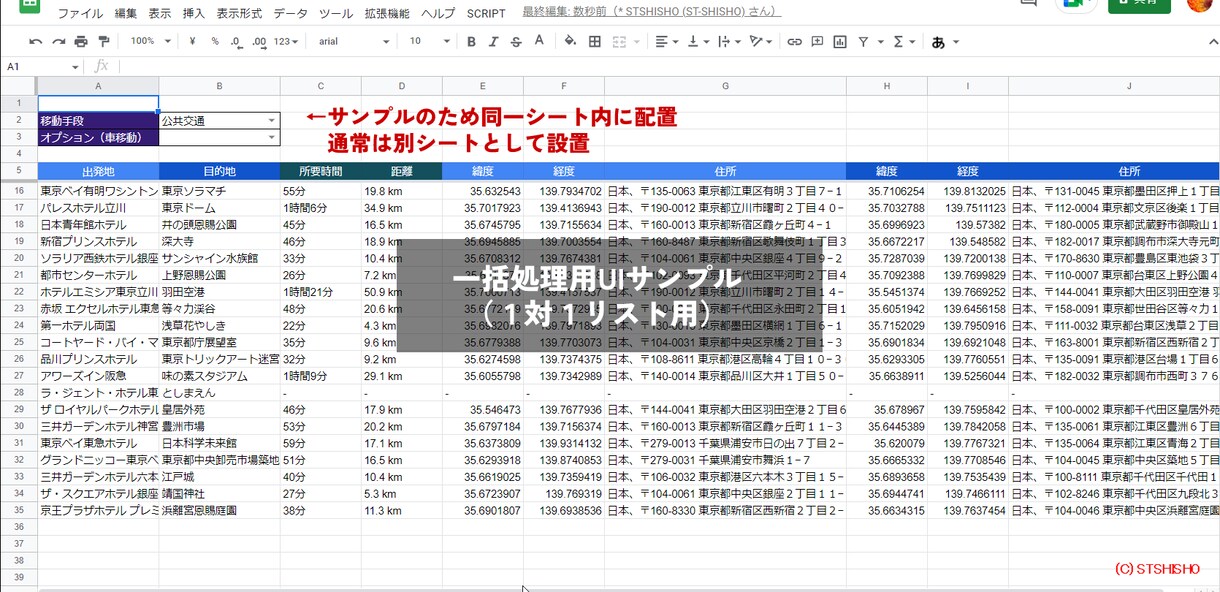Screen dimensions: 1220x592
Task: Insert a comment via toolbar
Action: pos(817,41)
